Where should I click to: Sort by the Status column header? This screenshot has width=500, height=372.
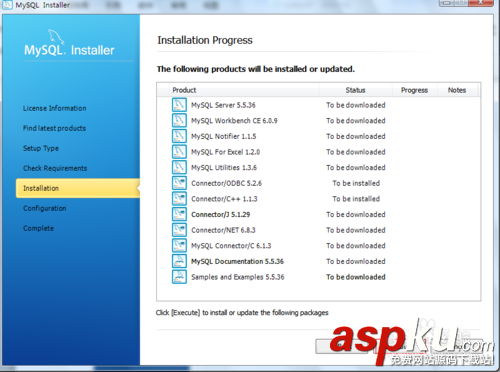tap(355, 90)
